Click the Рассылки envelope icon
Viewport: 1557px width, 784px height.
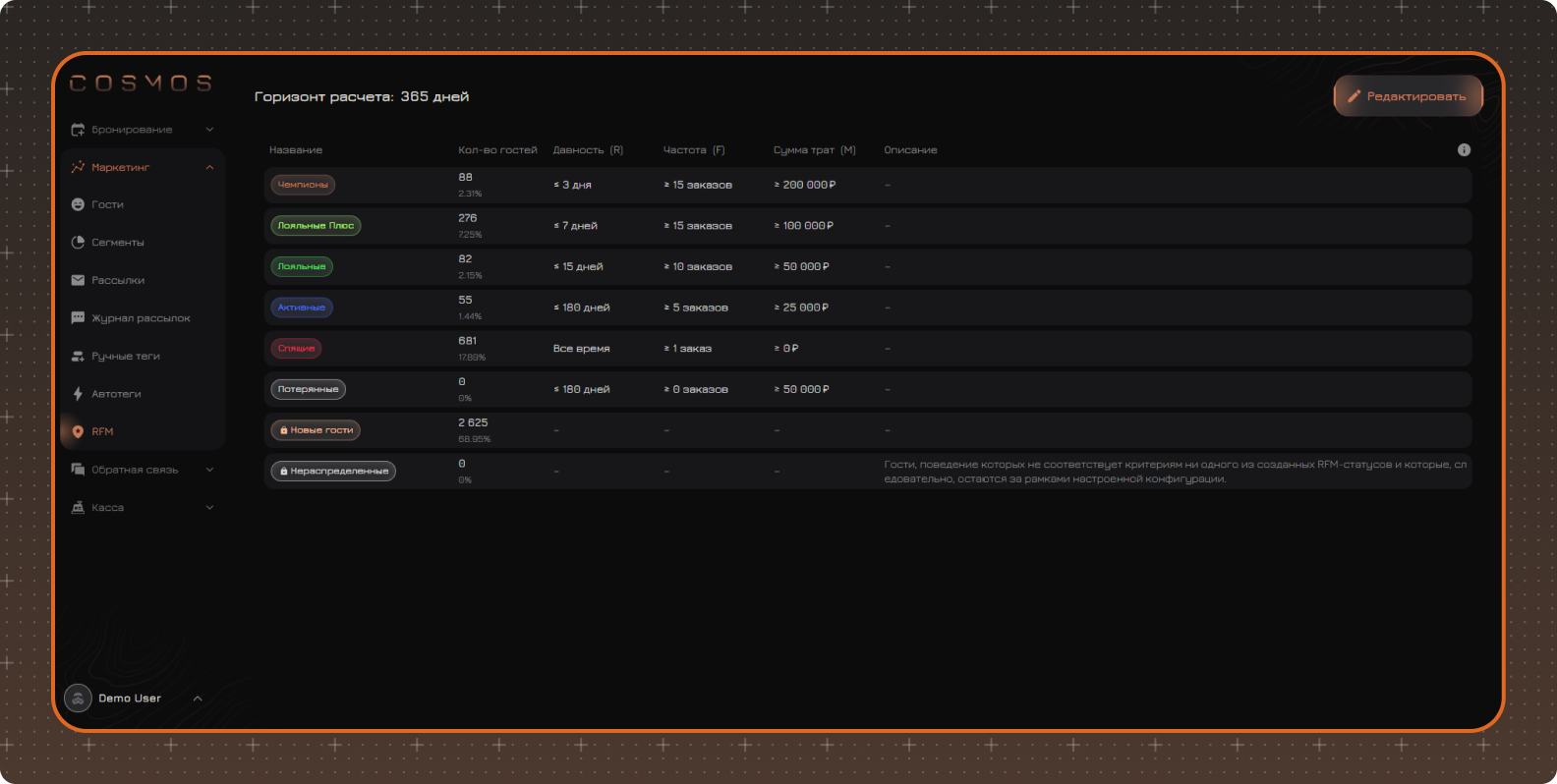(78, 280)
